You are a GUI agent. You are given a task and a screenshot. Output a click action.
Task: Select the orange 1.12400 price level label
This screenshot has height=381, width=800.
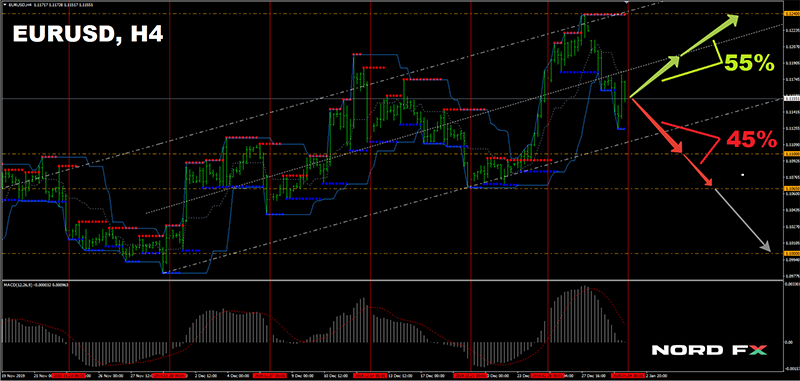pyautogui.click(x=792, y=14)
